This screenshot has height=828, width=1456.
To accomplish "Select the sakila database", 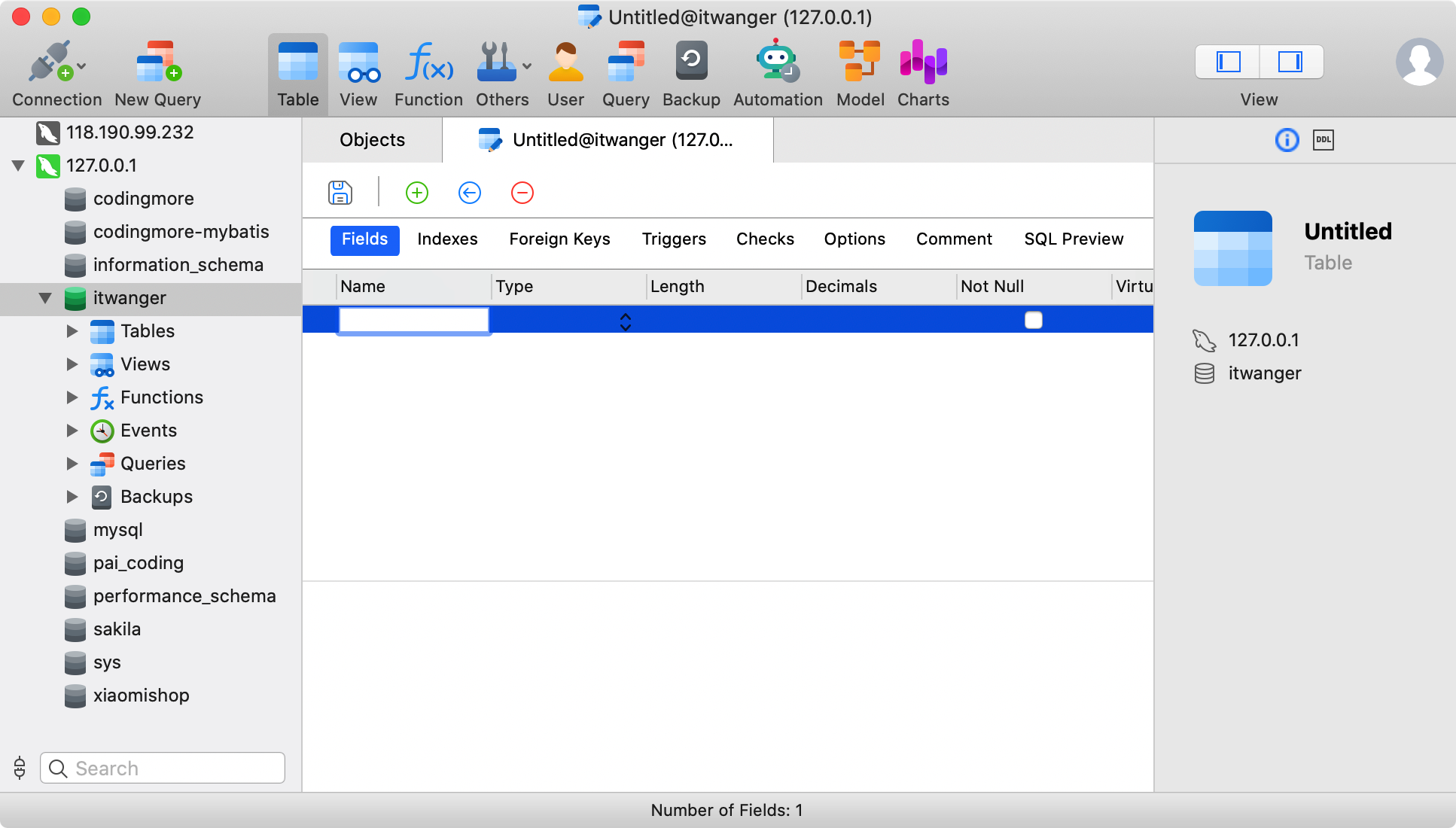I will (117, 629).
